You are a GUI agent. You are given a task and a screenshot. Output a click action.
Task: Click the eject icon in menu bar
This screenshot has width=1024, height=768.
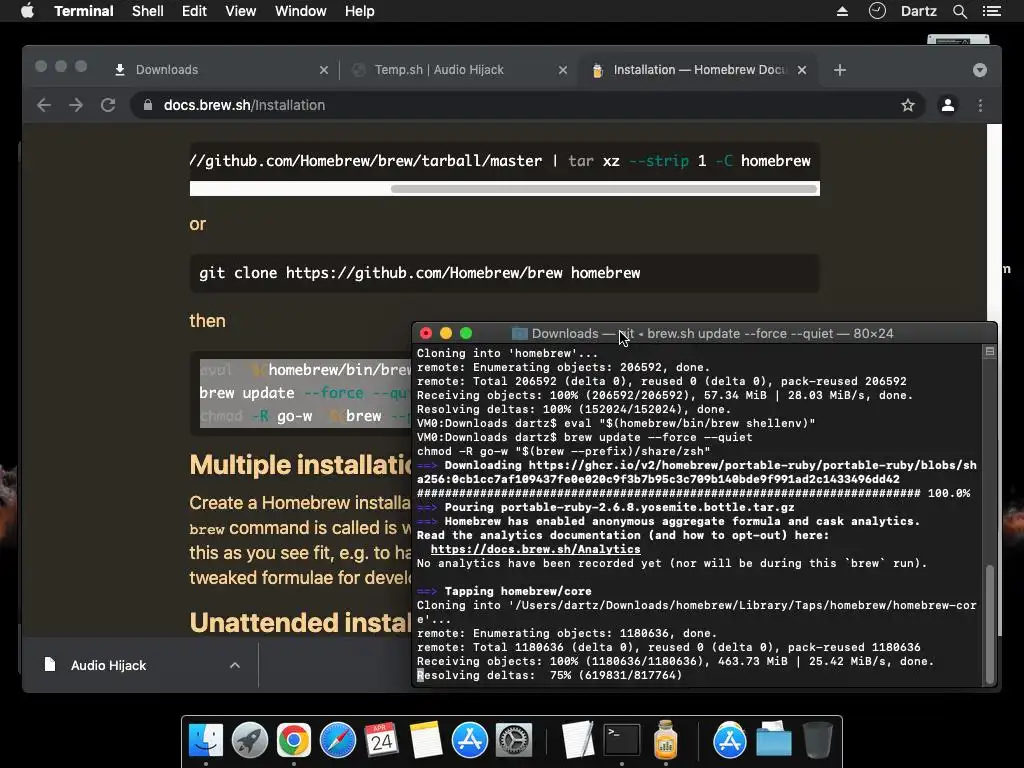click(x=842, y=11)
